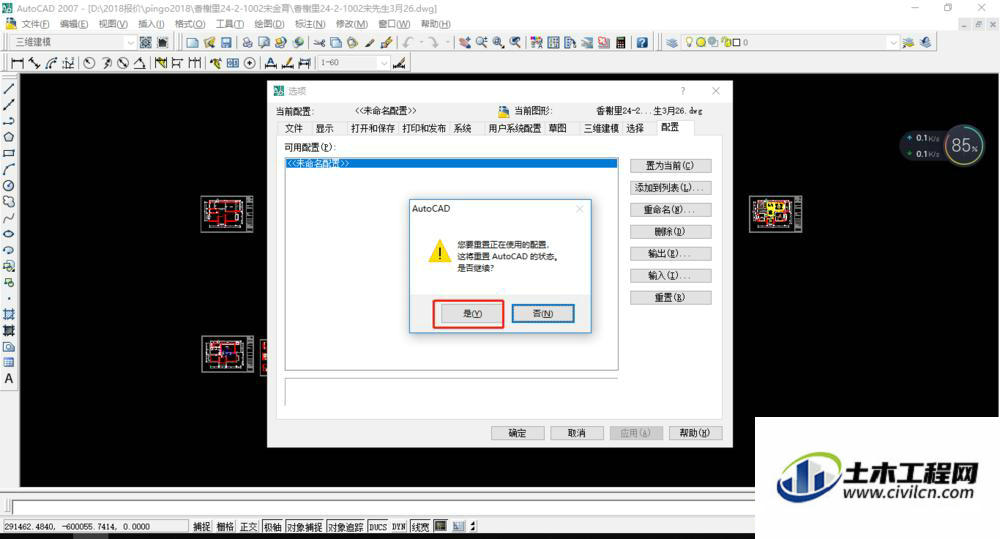Click the Angular dimension tool icon
This screenshot has height=539, width=1000.
click(x=139, y=63)
